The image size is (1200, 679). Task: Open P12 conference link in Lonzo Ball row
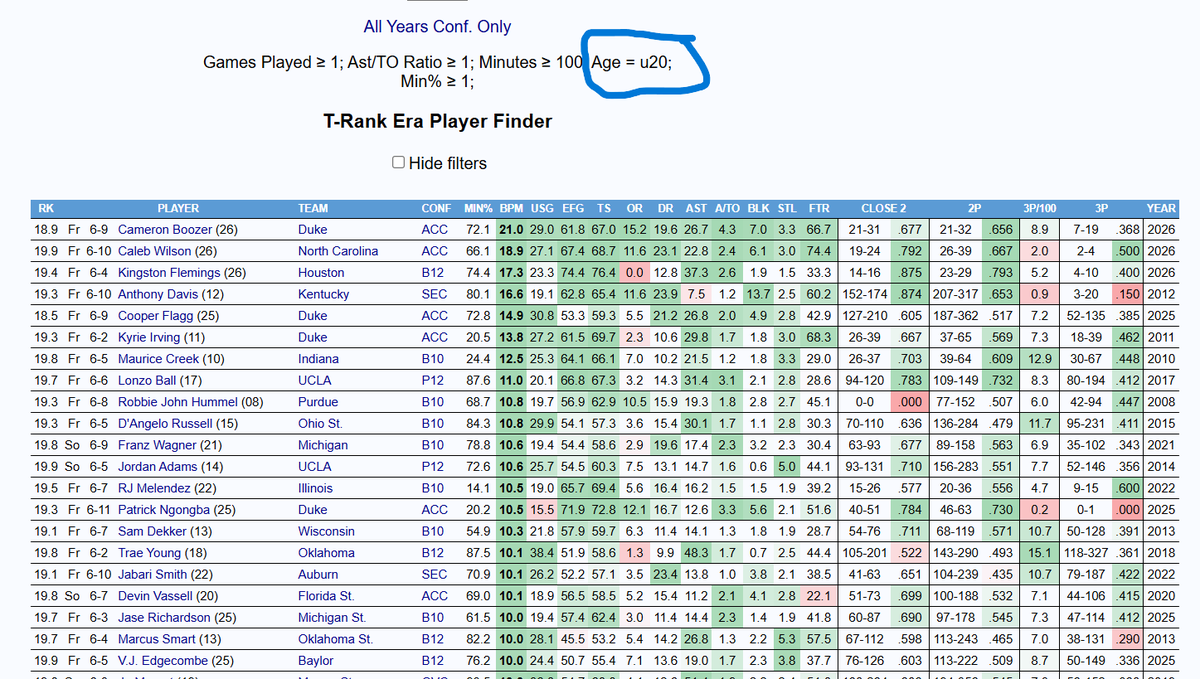pos(432,381)
